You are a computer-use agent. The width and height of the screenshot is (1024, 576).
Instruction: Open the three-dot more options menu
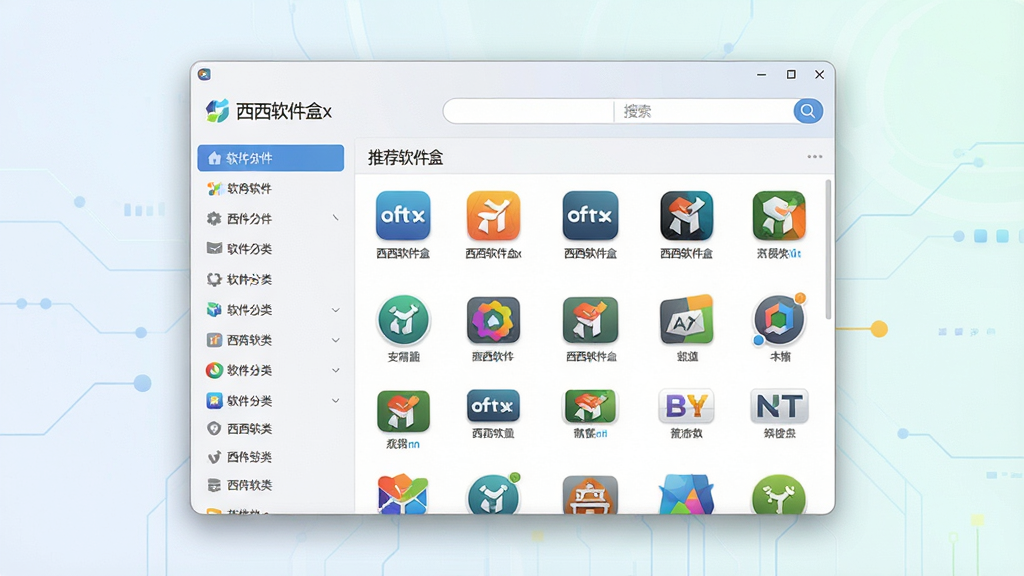click(814, 157)
